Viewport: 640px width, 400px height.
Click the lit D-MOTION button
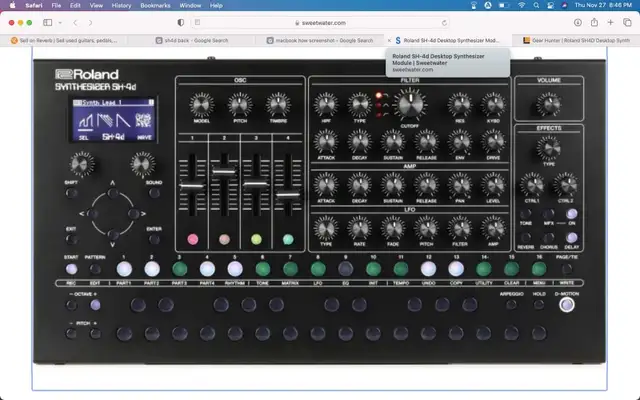tap(567, 304)
